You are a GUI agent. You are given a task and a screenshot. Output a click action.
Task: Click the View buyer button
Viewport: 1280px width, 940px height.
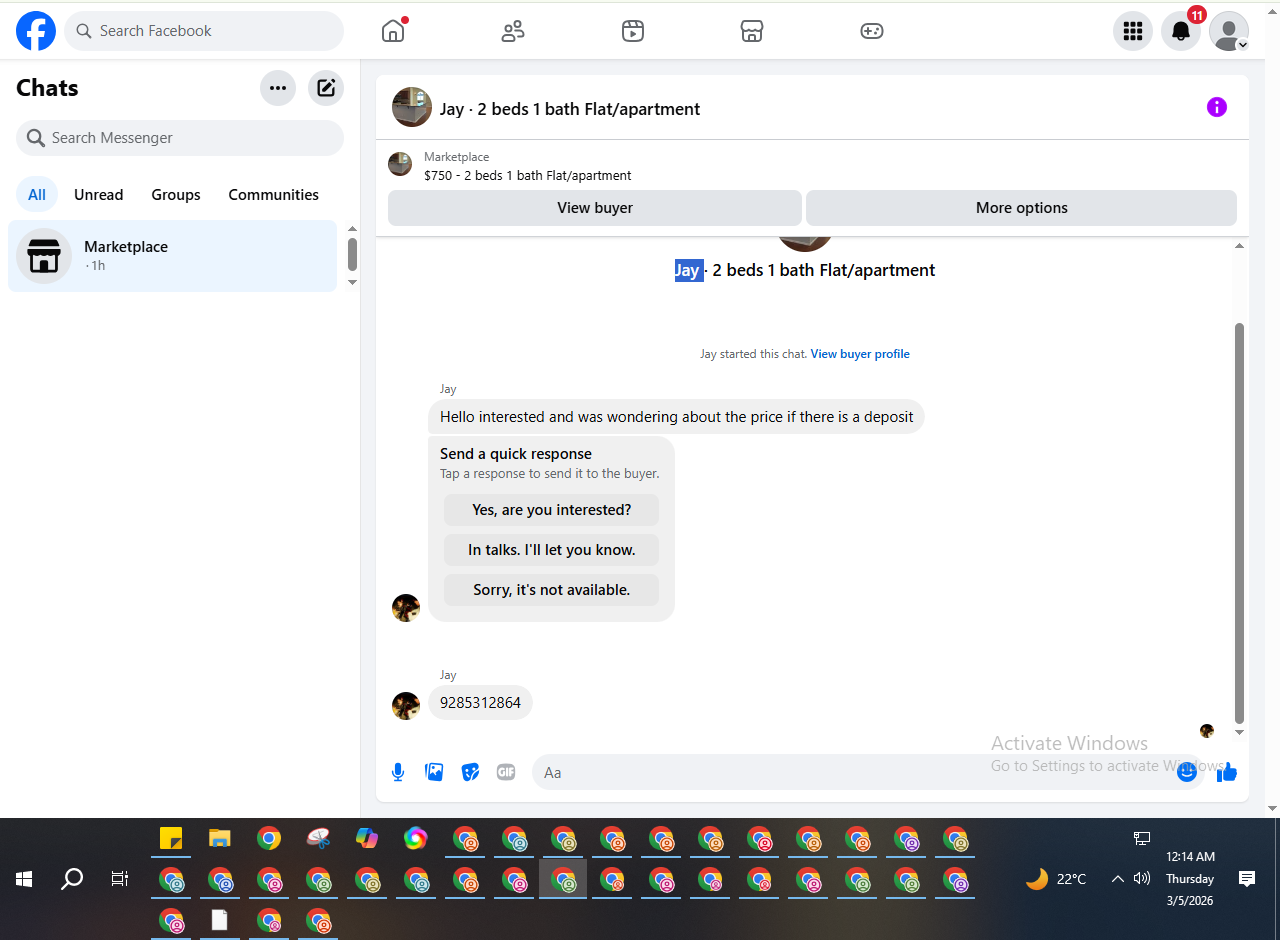coord(595,208)
